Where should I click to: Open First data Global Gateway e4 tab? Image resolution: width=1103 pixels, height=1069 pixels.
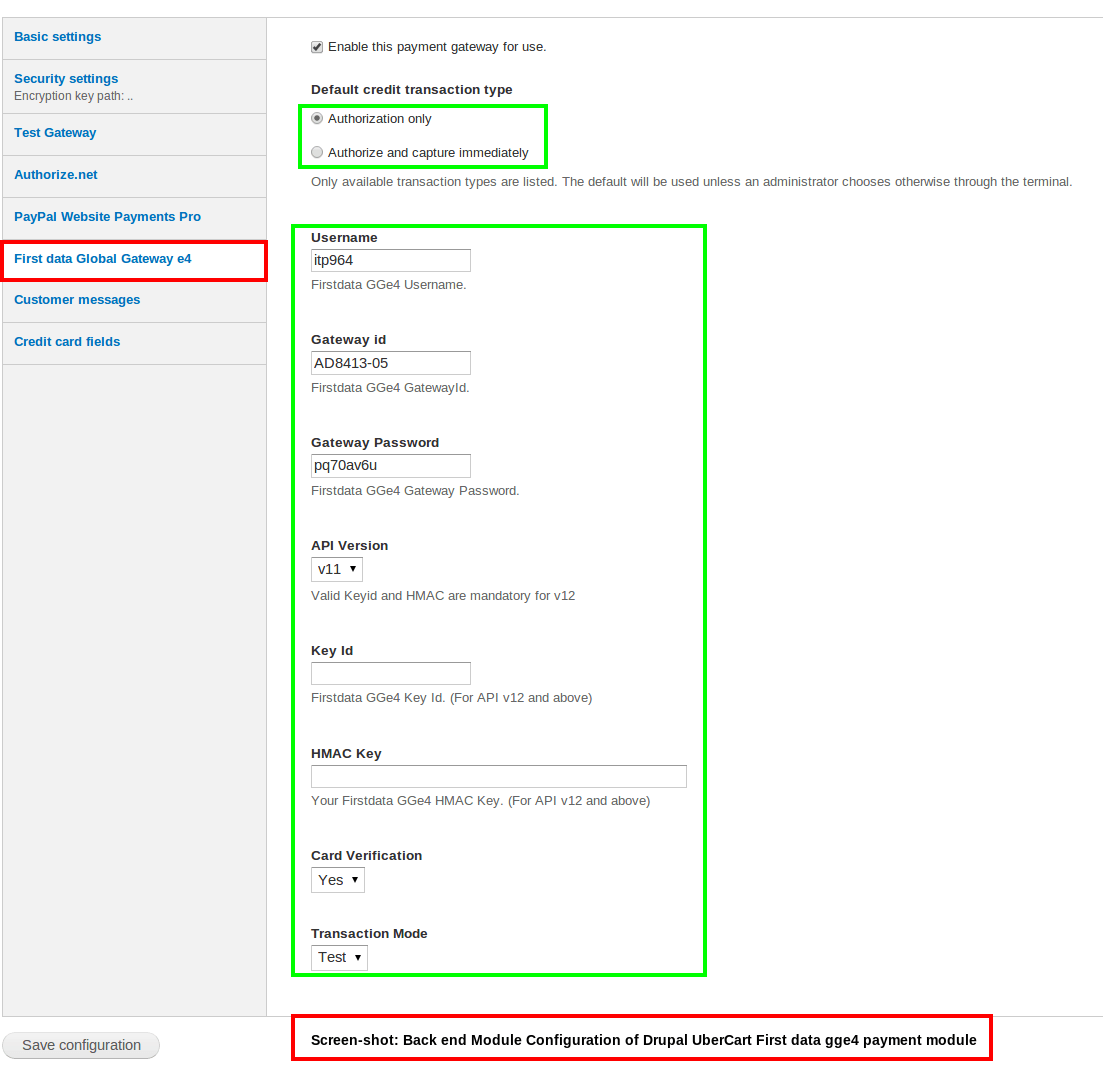103,259
